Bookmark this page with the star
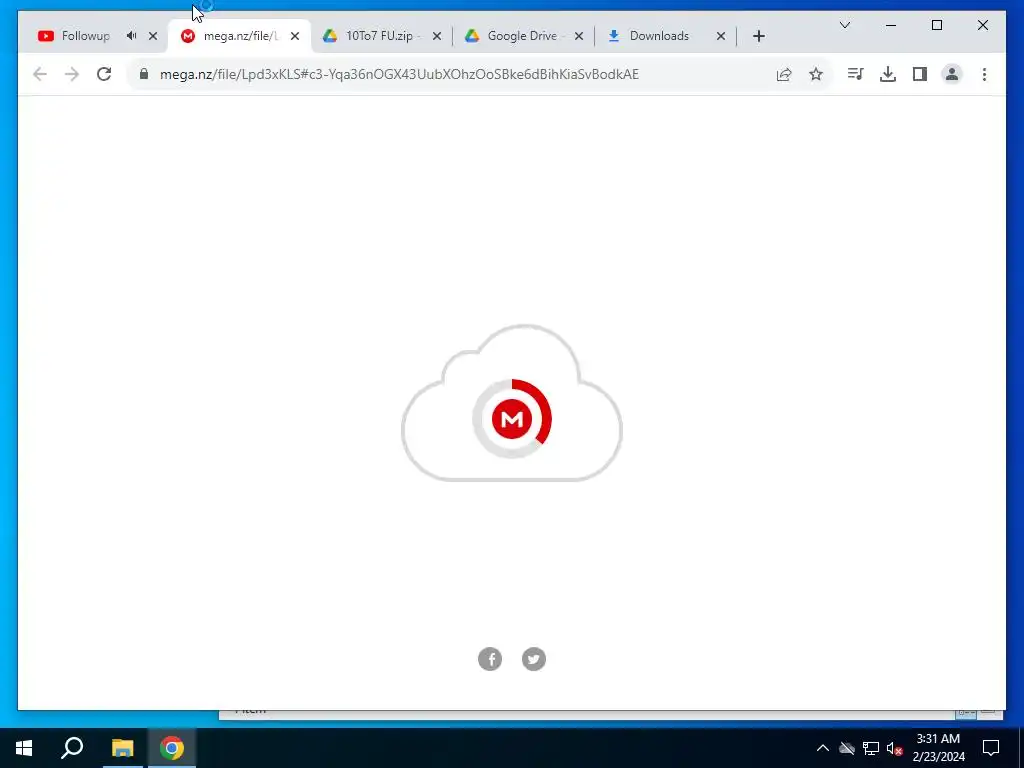This screenshot has height=768, width=1024. [816, 74]
